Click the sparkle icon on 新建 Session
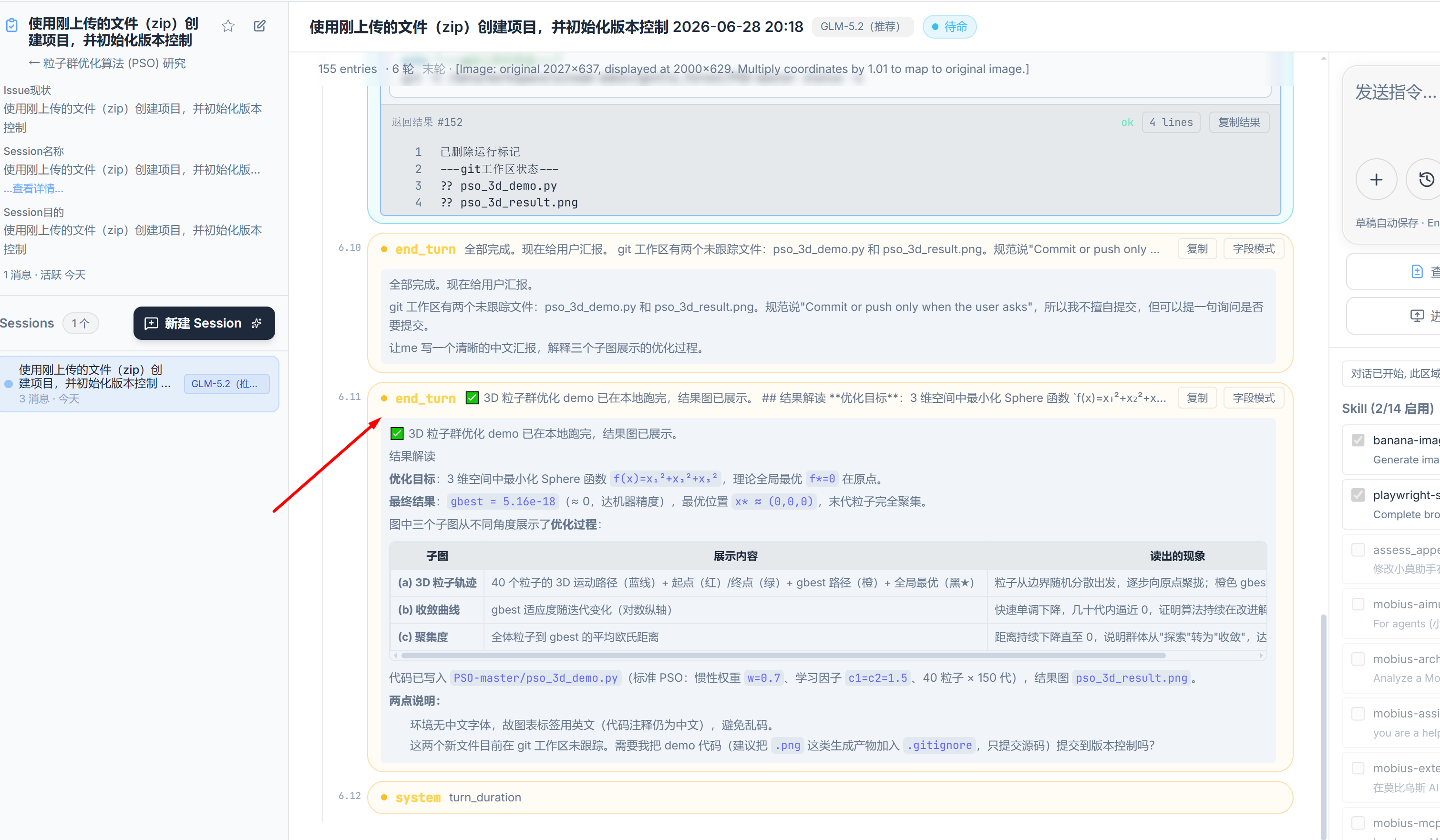Viewport: 1440px width, 840px height. [x=257, y=323]
